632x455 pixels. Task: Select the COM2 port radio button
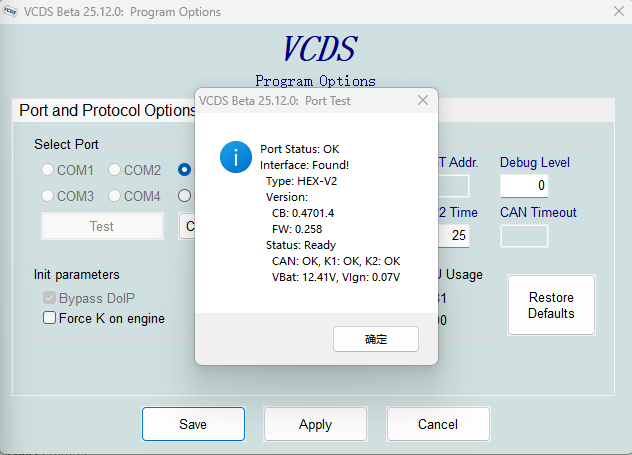115,170
